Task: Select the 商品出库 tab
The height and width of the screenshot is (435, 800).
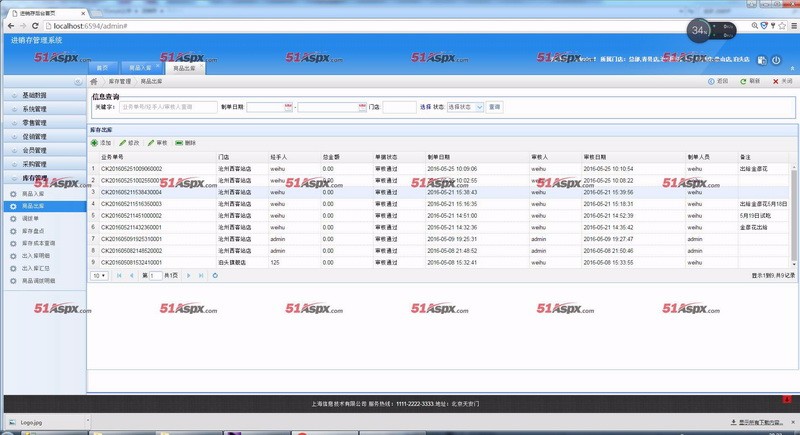Action: 184,68
